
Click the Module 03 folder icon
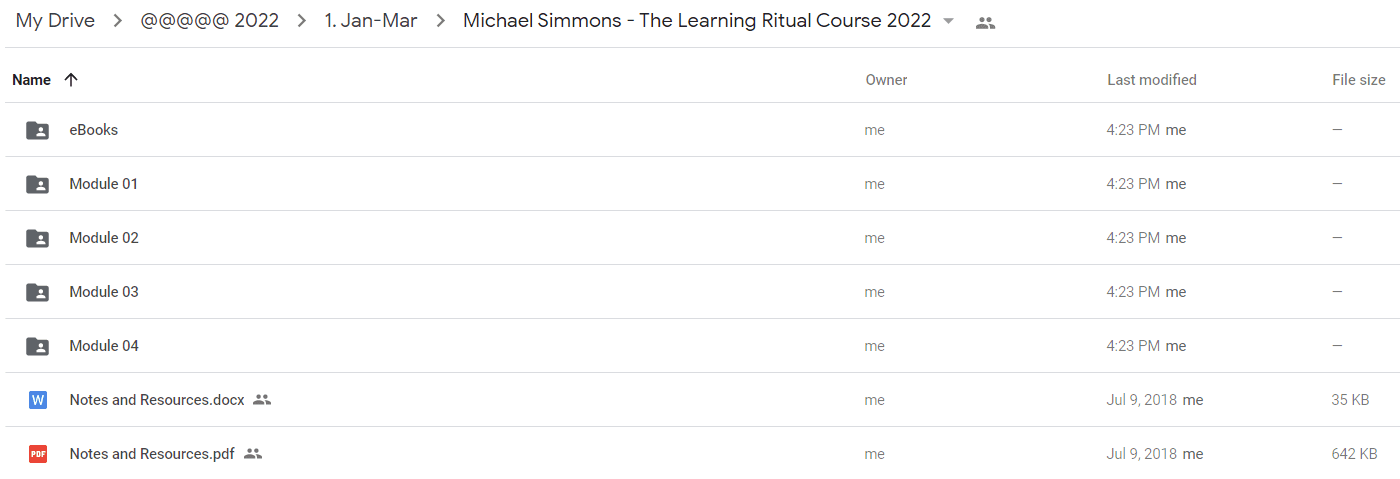(x=37, y=292)
